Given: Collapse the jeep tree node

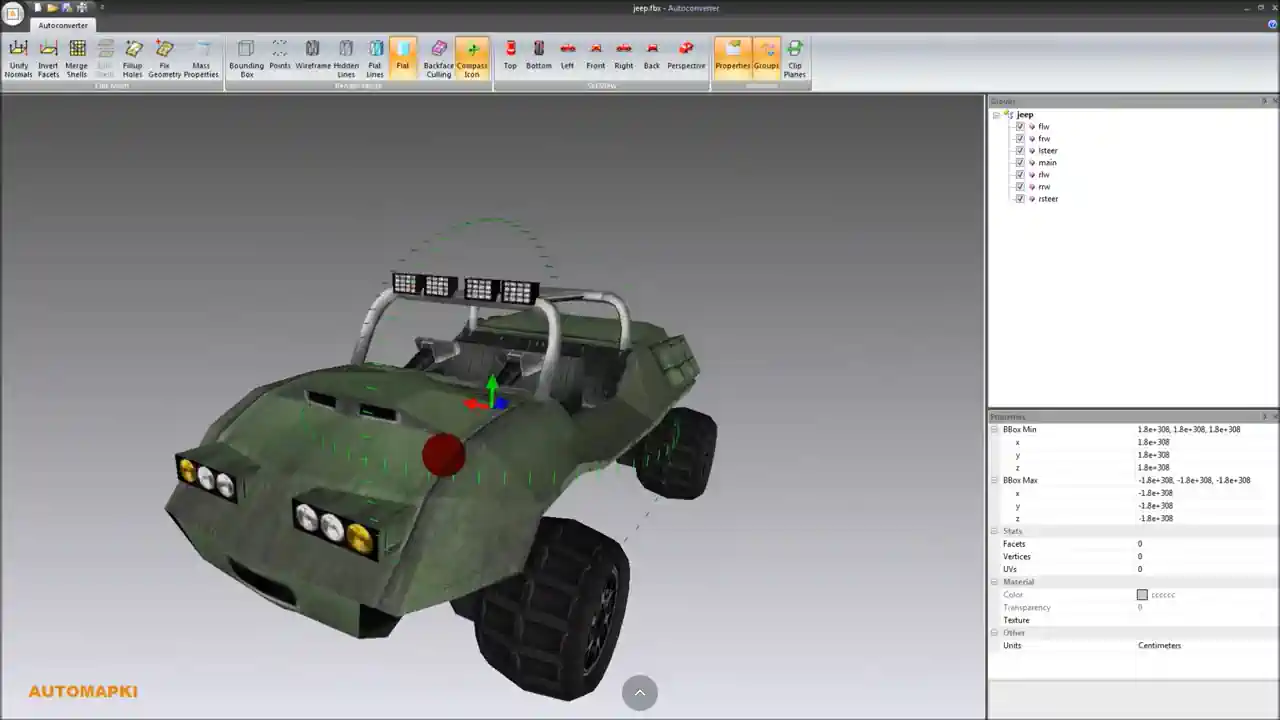Looking at the screenshot, I should [996, 115].
